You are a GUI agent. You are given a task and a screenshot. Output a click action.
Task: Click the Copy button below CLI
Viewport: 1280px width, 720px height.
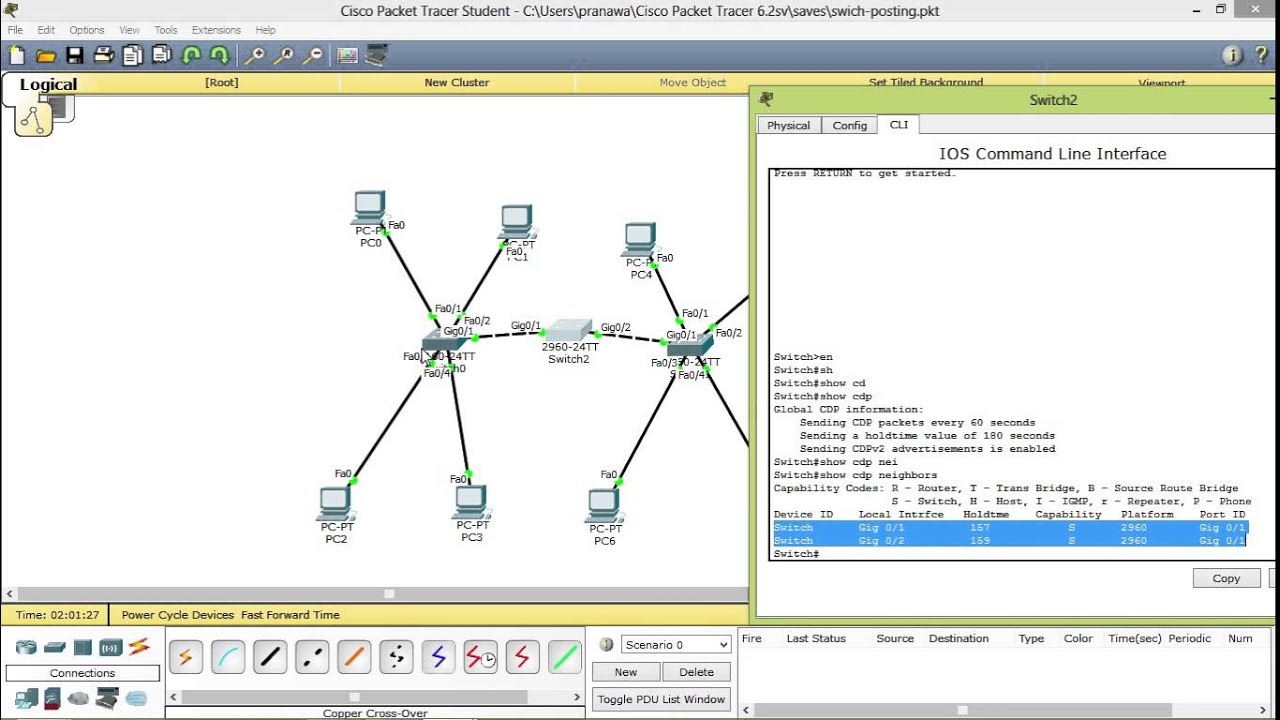point(1226,578)
